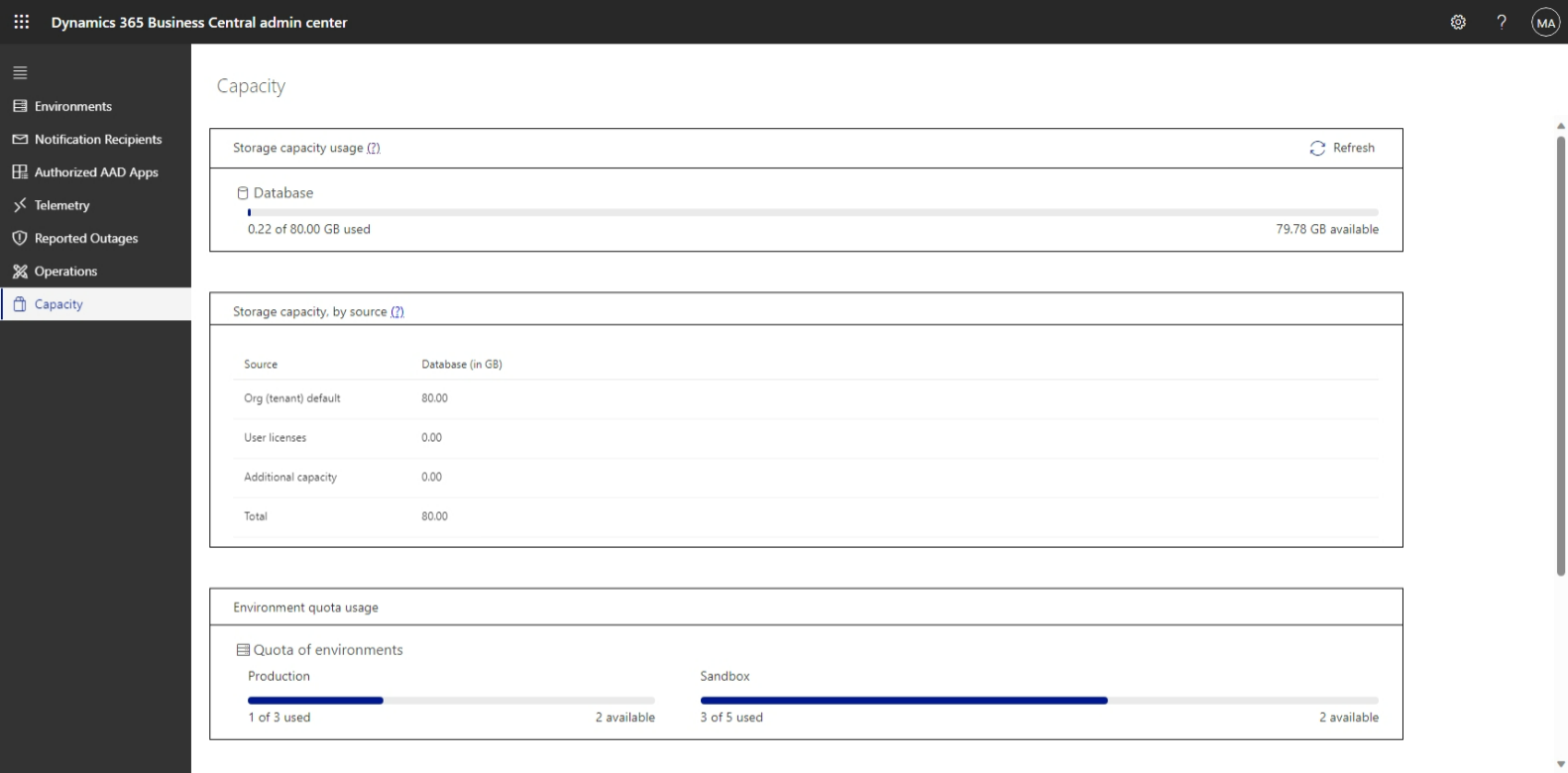Open the Storage capacity usage (?) help link

(x=374, y=148)
